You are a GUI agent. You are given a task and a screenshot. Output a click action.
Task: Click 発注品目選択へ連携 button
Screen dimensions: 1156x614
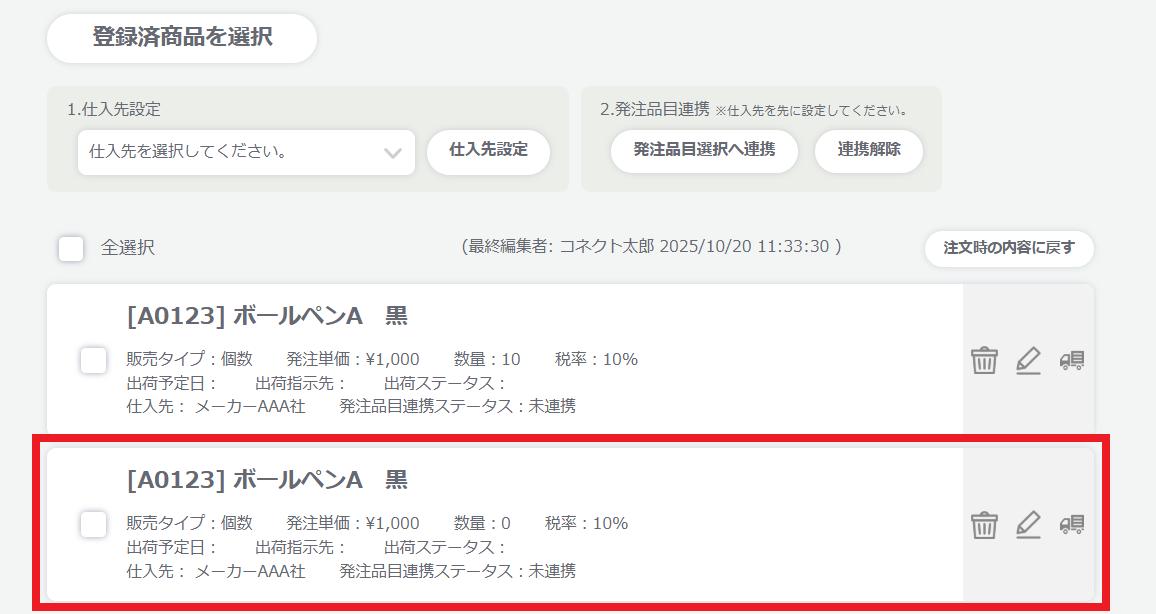point(704,151)
